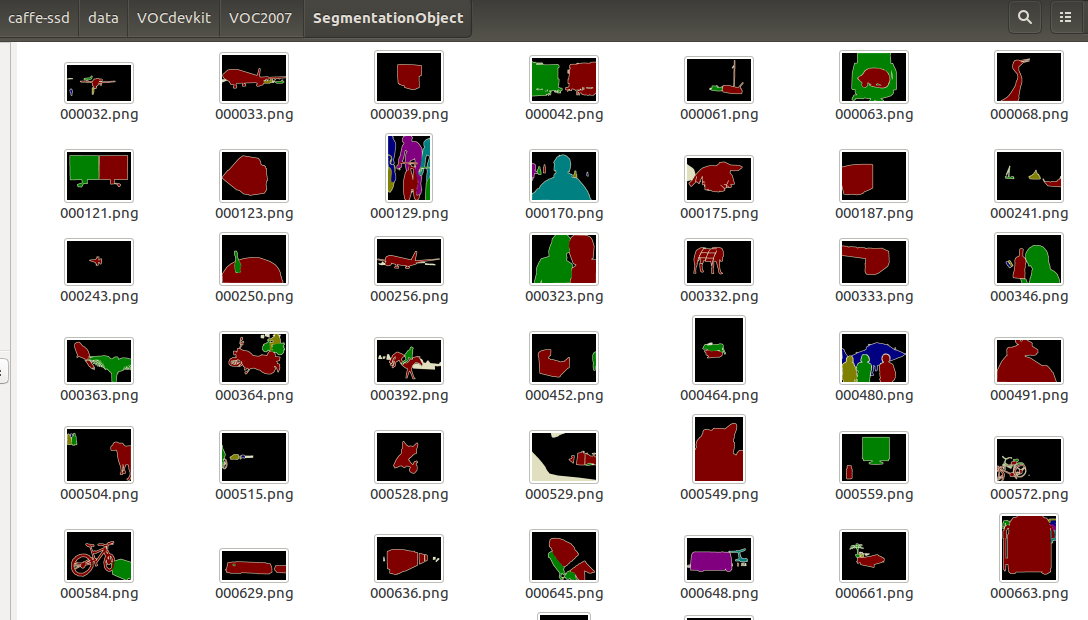Image resolution: width=1088 pixels, height=620 pixels.
Task: Select the 000663.png thumbnail
Action: (1028, 548)
